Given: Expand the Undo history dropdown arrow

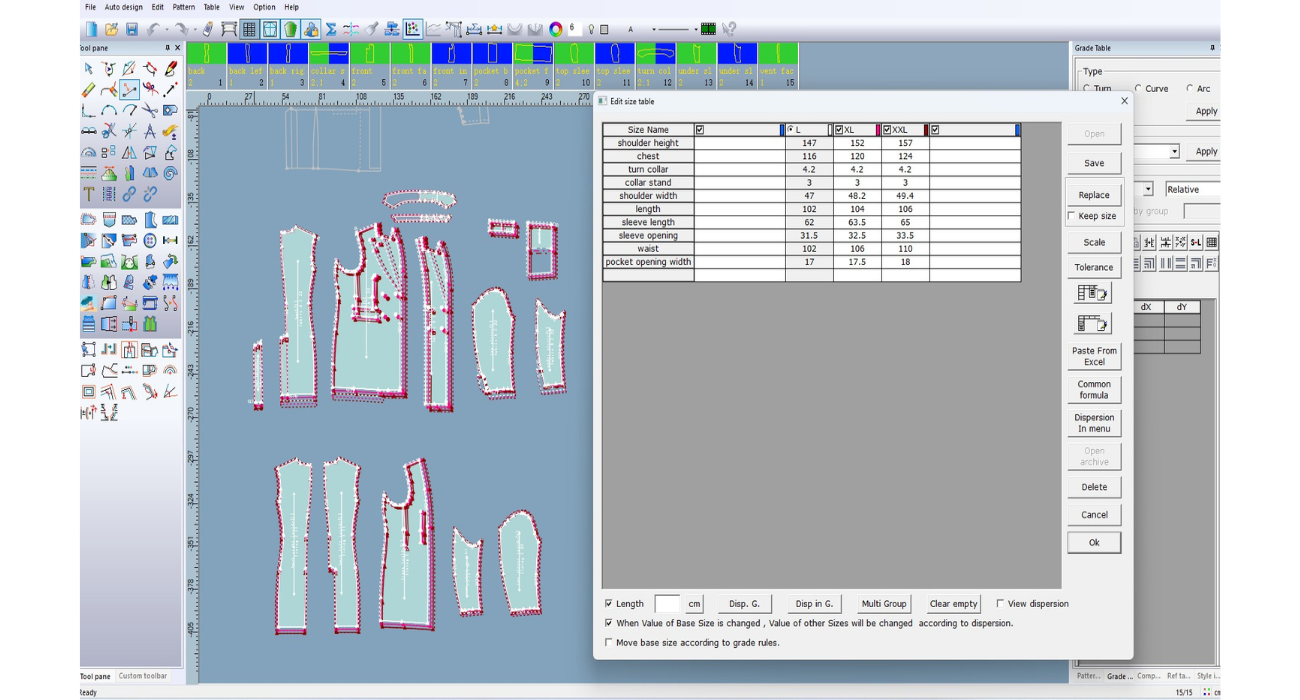Looking at the screenshot, I should pos(166,29).
